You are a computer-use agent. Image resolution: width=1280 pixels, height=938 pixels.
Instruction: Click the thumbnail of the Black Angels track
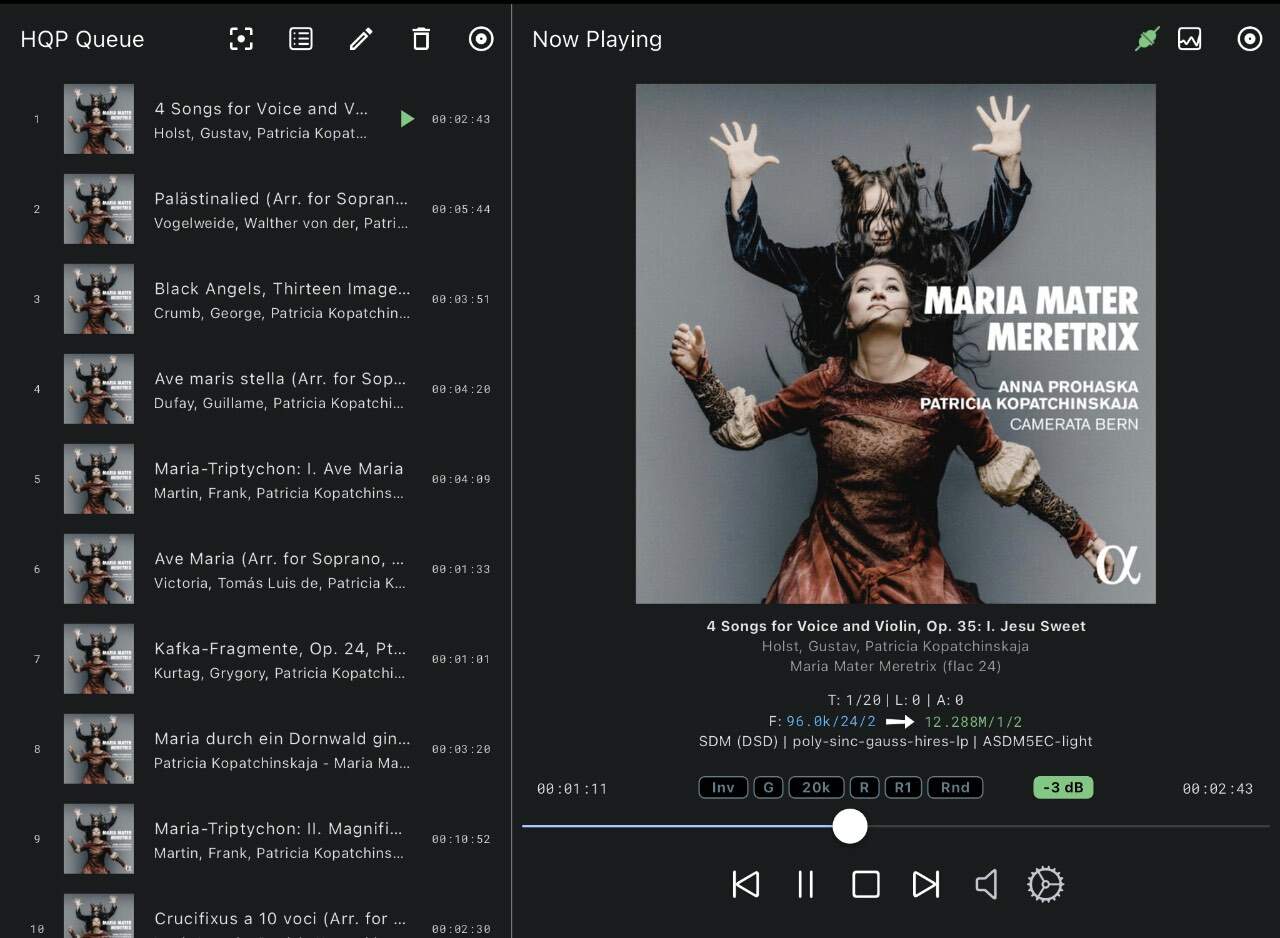point(99,299)
